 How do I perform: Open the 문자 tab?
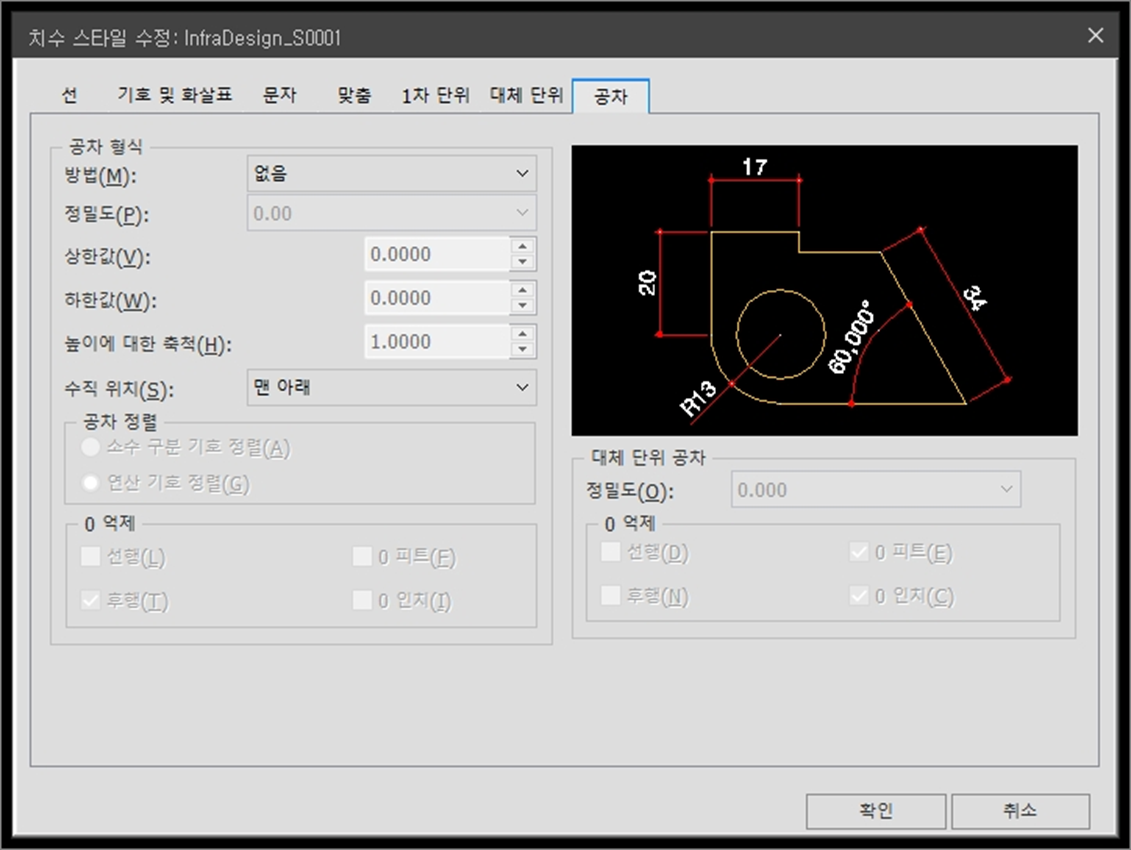[x=280, y=96]
